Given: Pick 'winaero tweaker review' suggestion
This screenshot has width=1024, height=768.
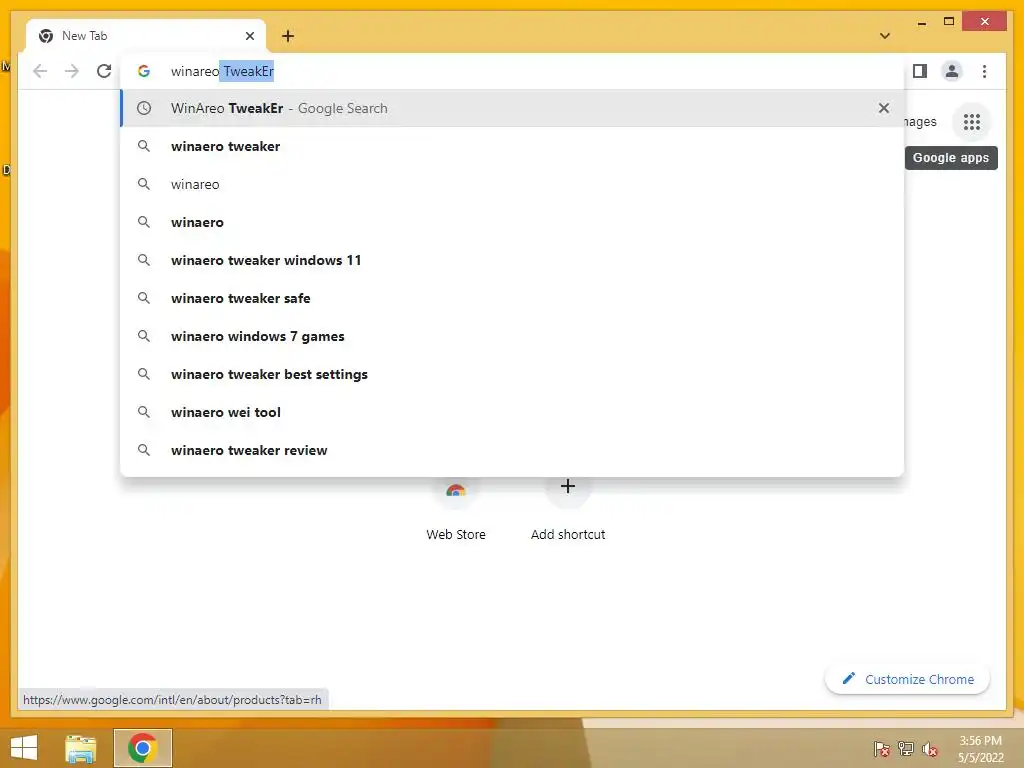Looking at the screenshot, I should point(513,450).
